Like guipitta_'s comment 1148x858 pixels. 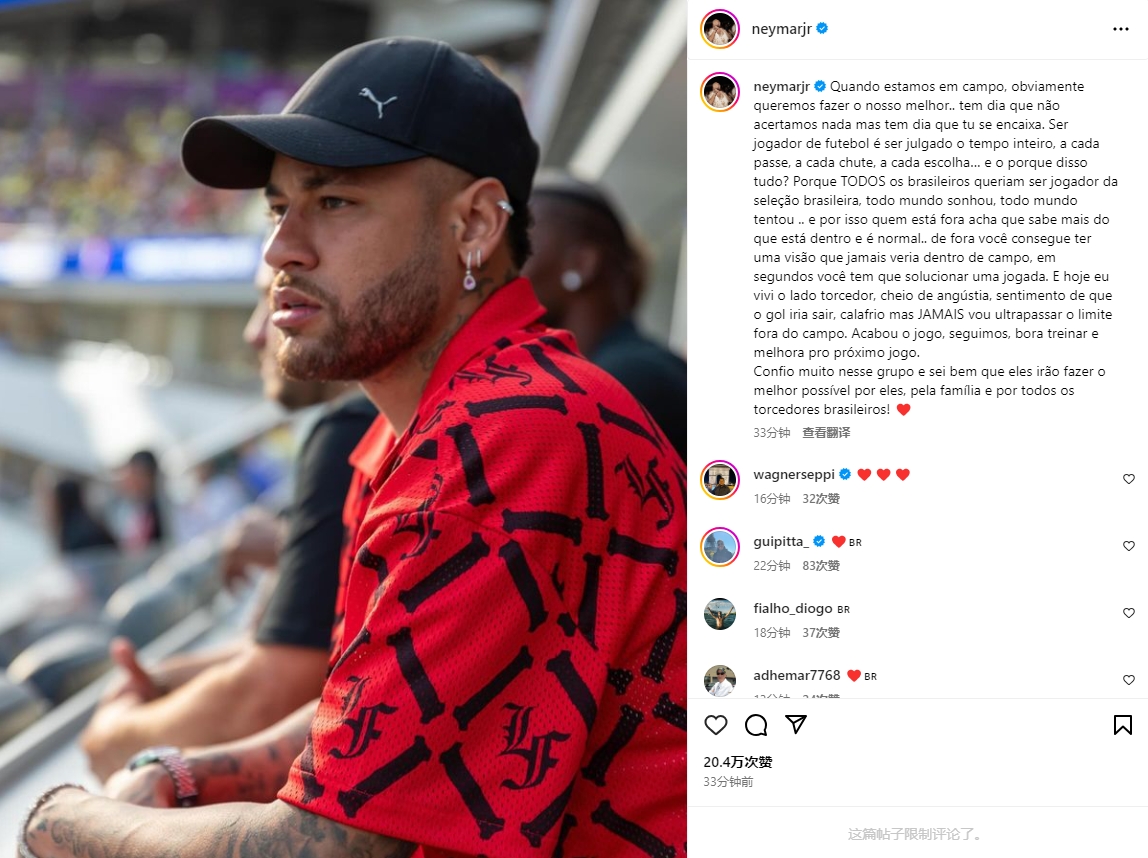point(1128,546)
